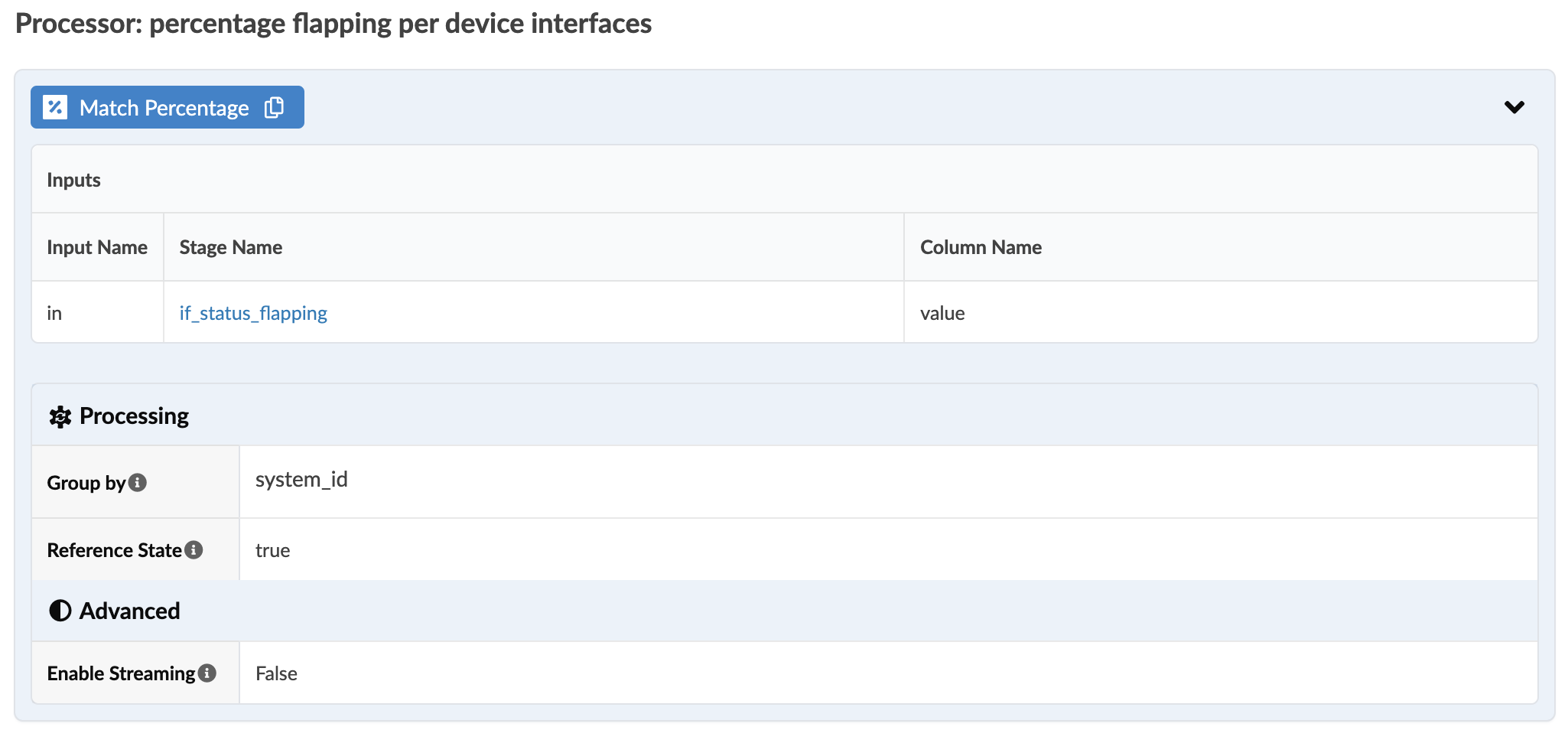Click the Reference State info icon
This screenshot has height=730, width=1568.
pos(194,549)
